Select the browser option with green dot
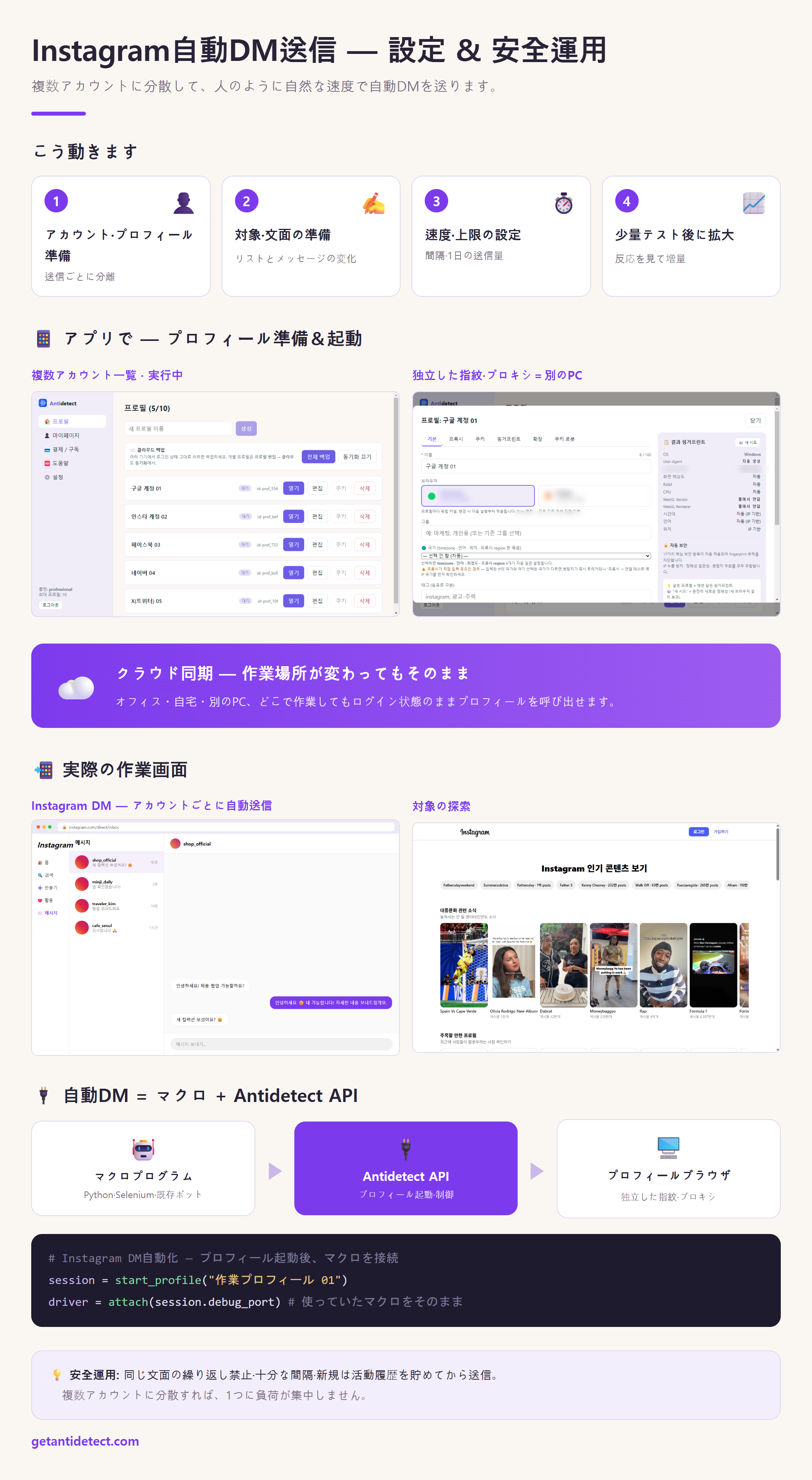Screen dimensions: 812x1480 click(x=478, y=495)
